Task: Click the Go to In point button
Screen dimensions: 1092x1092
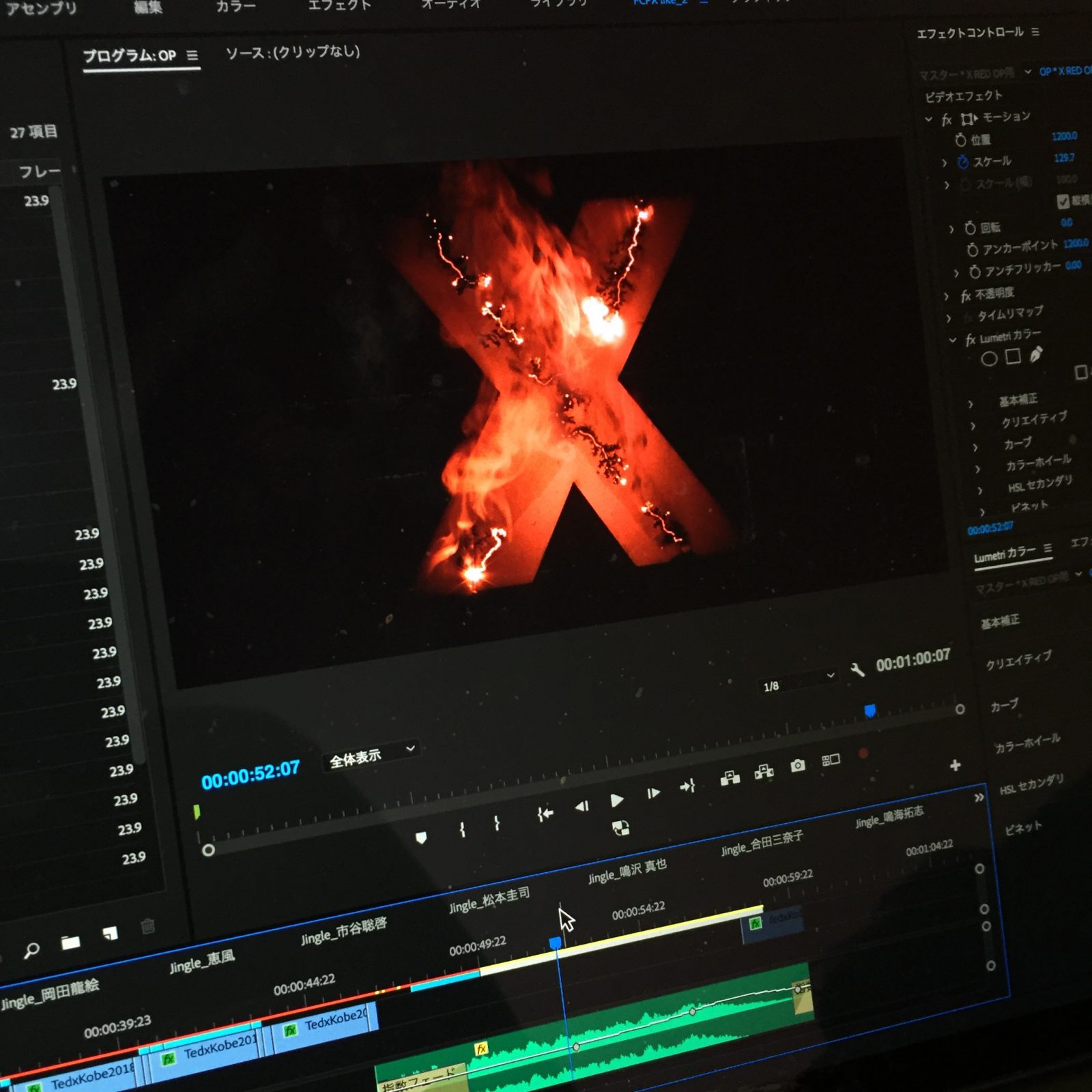Action: 545,814
